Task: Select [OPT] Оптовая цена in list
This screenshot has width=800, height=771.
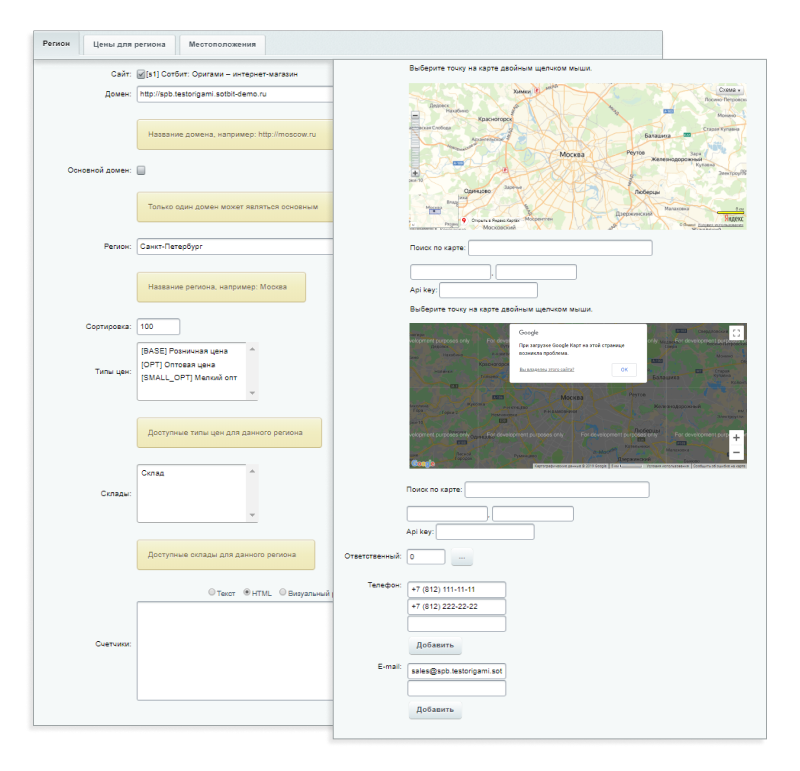Action: [178, 364]
